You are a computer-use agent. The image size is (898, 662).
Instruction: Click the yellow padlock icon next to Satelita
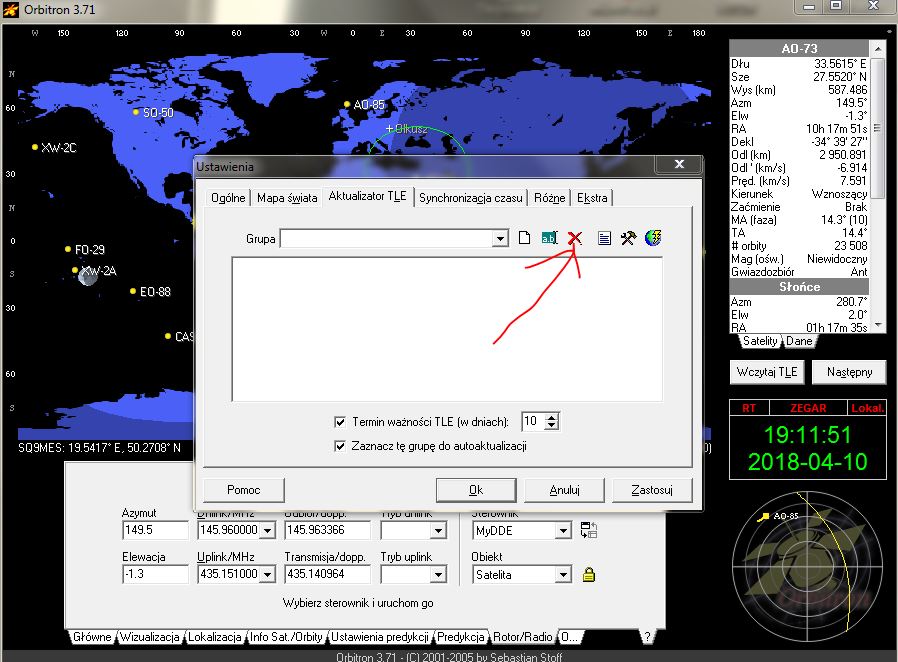point(589,574)
